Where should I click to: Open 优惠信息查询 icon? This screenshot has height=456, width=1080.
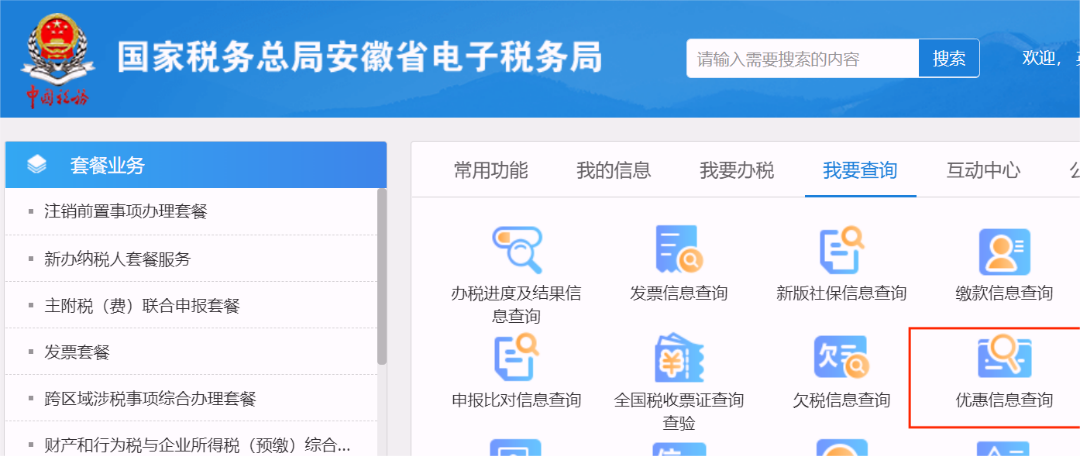tap(1004, 357)
